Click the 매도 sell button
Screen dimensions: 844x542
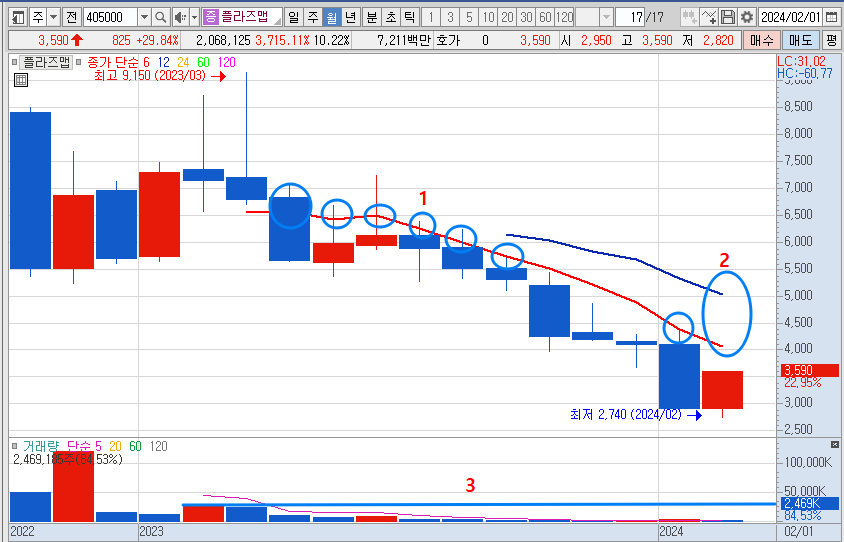tap(800, 40)
